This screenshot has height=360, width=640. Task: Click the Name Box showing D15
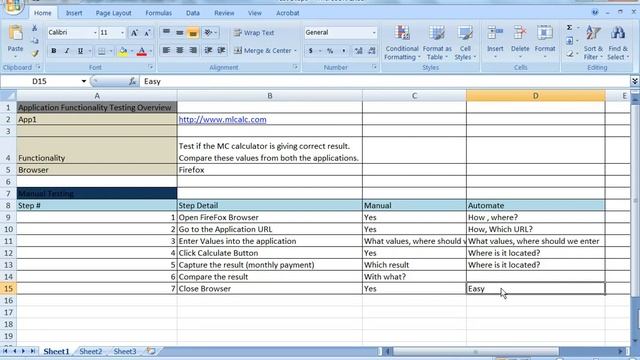click(39, 81)
